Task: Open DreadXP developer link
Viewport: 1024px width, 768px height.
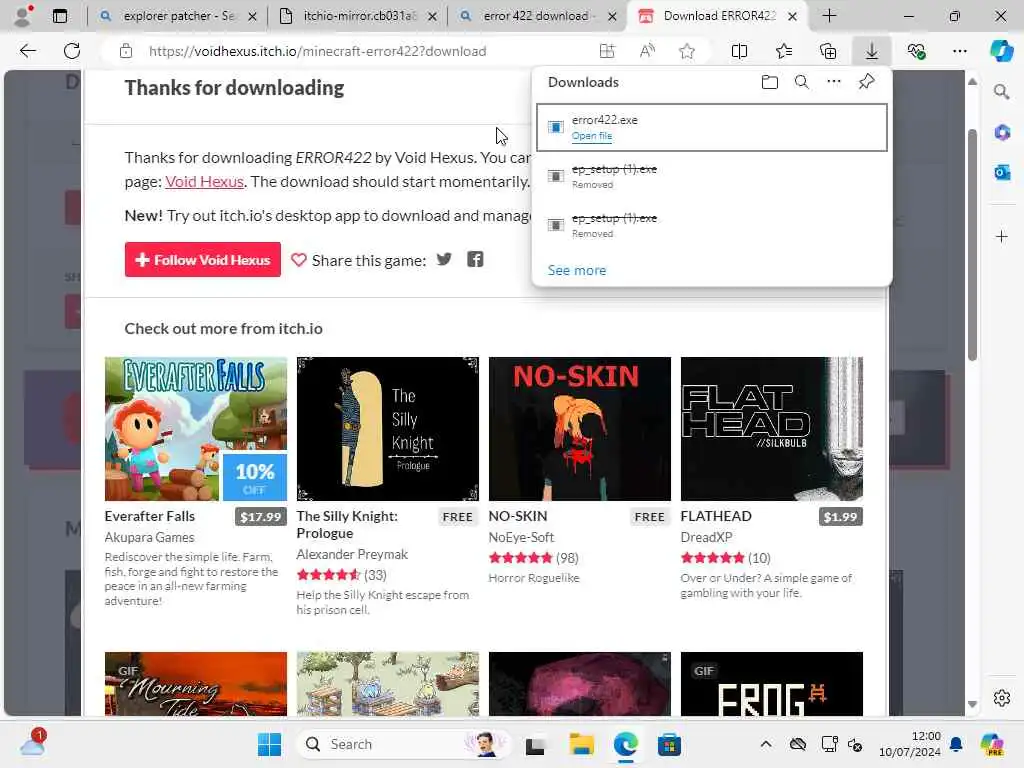Action: coord(707,537)
